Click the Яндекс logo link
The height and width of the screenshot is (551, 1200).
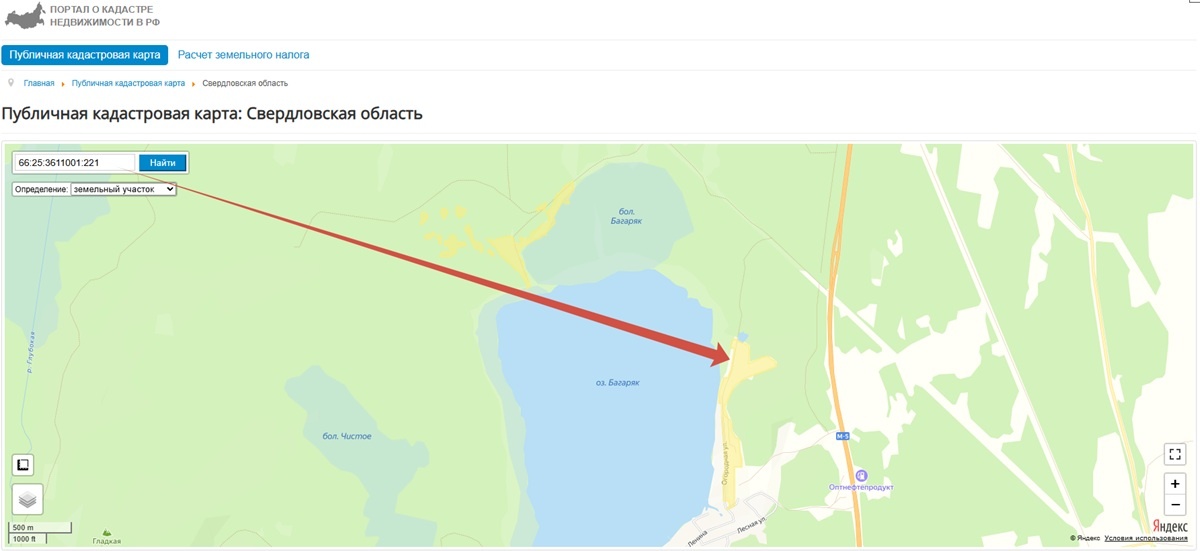point(1170,525)
